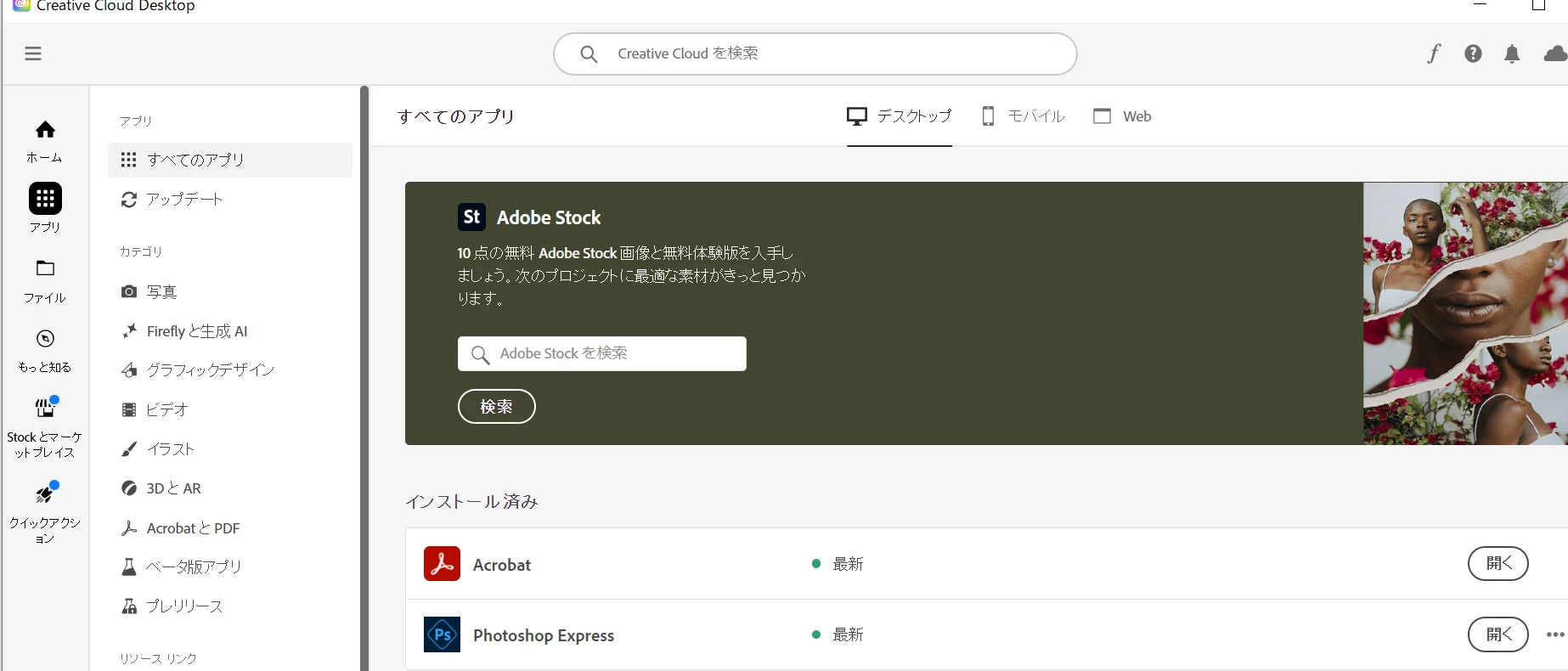Screen dimensions: 1568x671
Task: Click the magnifier icon in Stock search
Action: (x=481, y=354)
